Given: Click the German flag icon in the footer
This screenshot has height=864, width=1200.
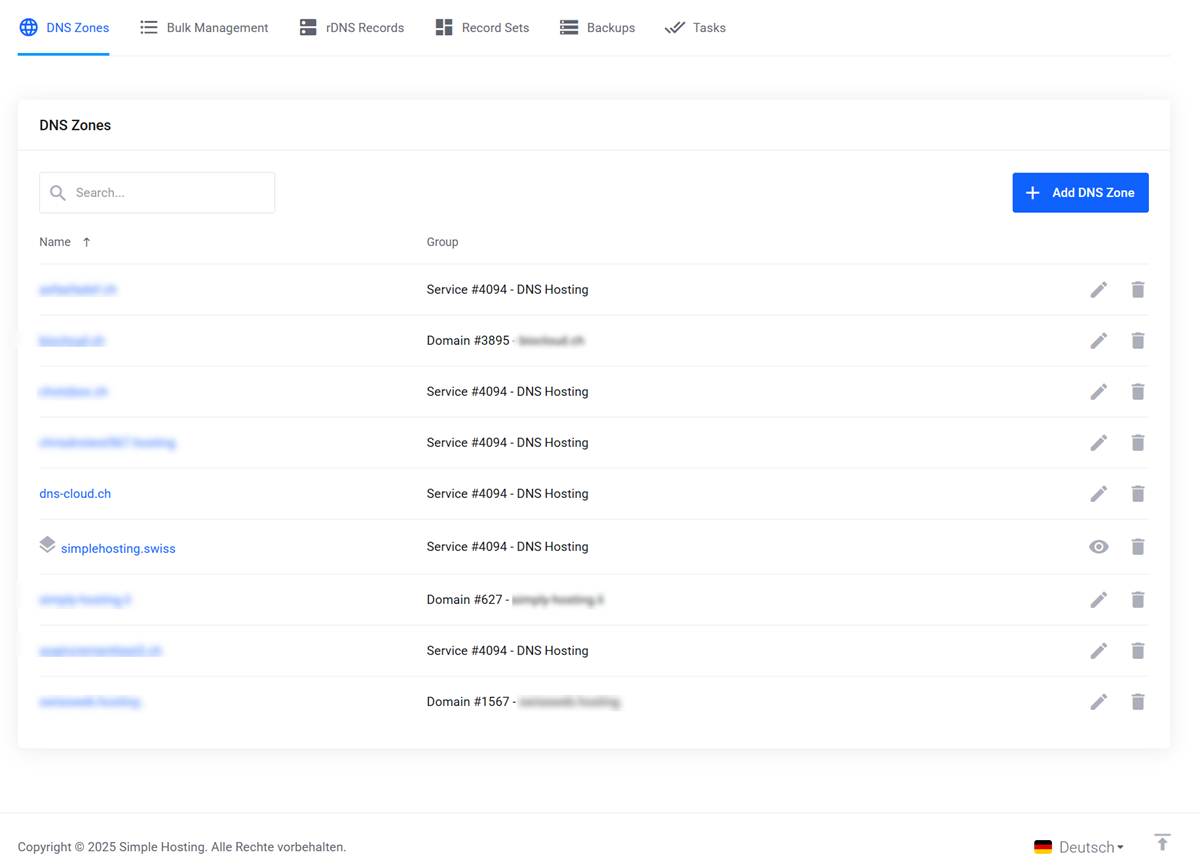Looking at the screenshot, I should click(x=1043, y=847).
